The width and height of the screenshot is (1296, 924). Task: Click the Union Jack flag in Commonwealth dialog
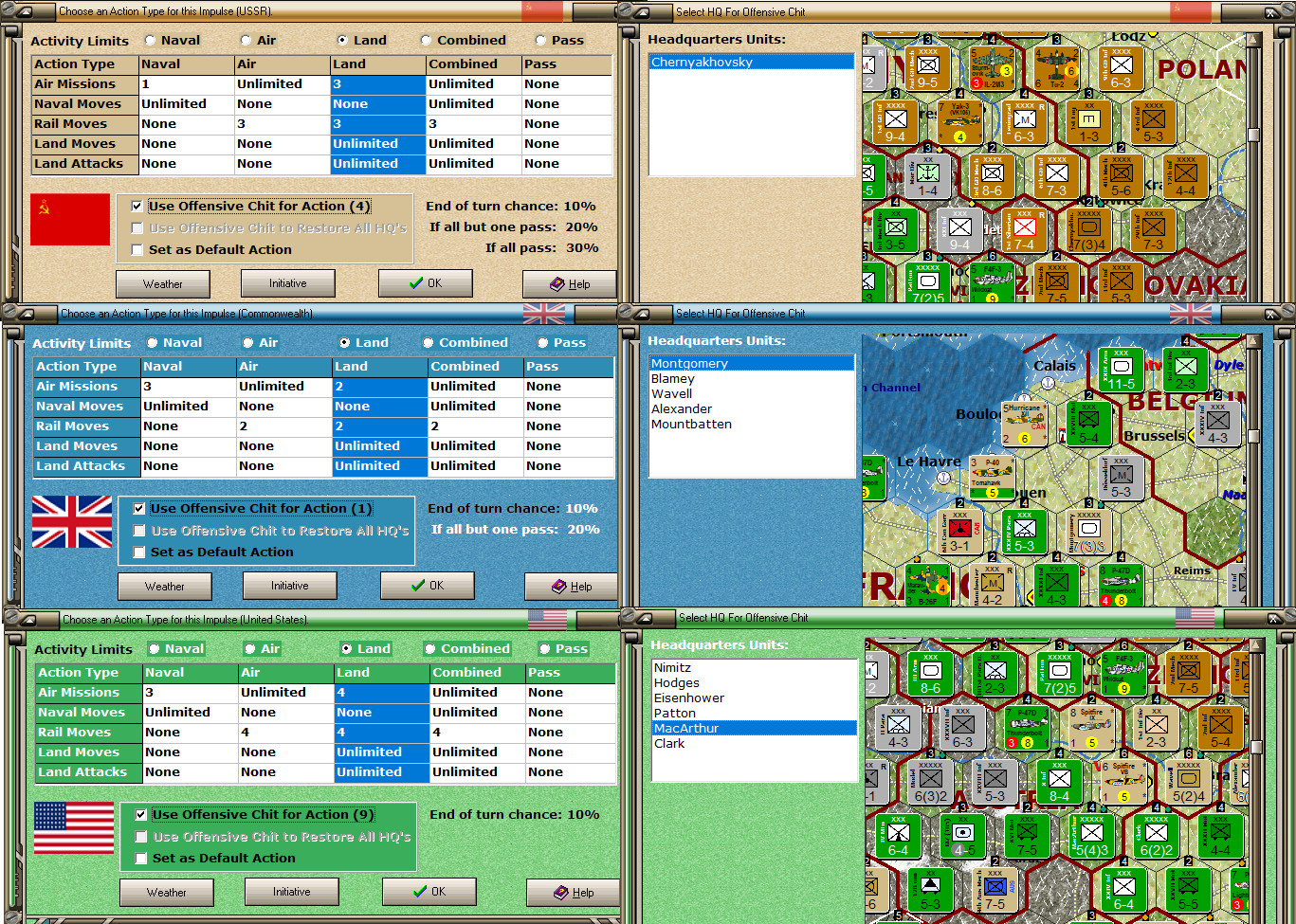(71, 521)
